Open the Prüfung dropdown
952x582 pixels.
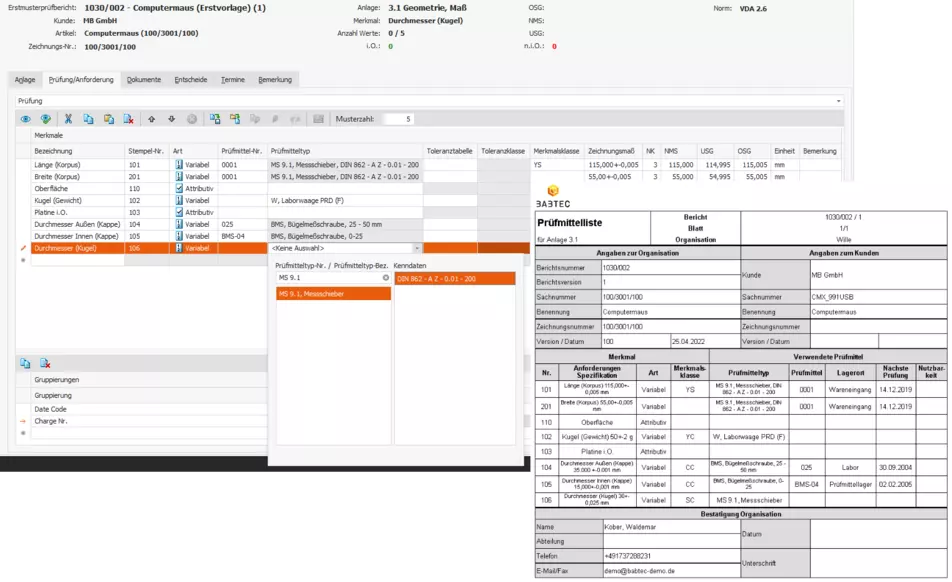pos(838,101)
